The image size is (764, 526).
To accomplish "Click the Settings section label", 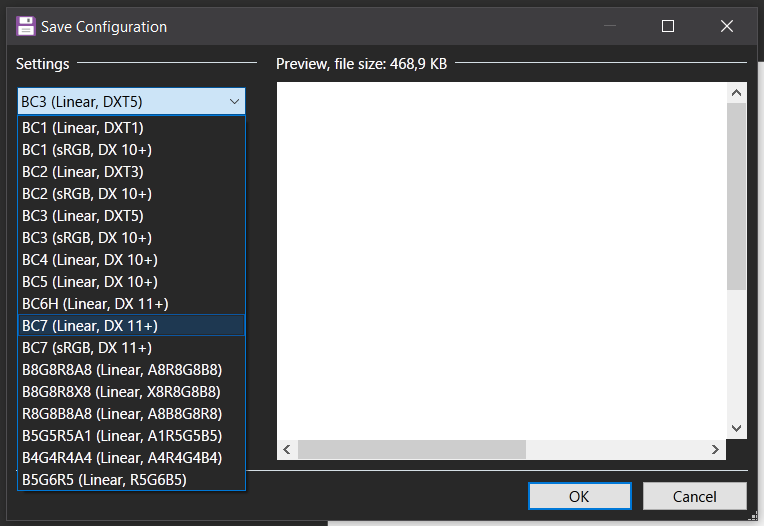I will (x=42, y=64).
